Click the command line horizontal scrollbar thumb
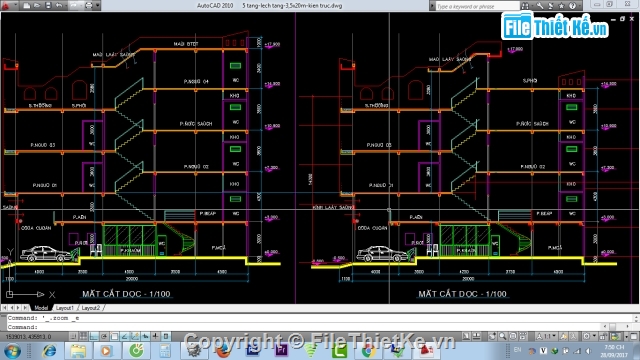Viewport: 640px width, 360px height. [x=612, y=327]
